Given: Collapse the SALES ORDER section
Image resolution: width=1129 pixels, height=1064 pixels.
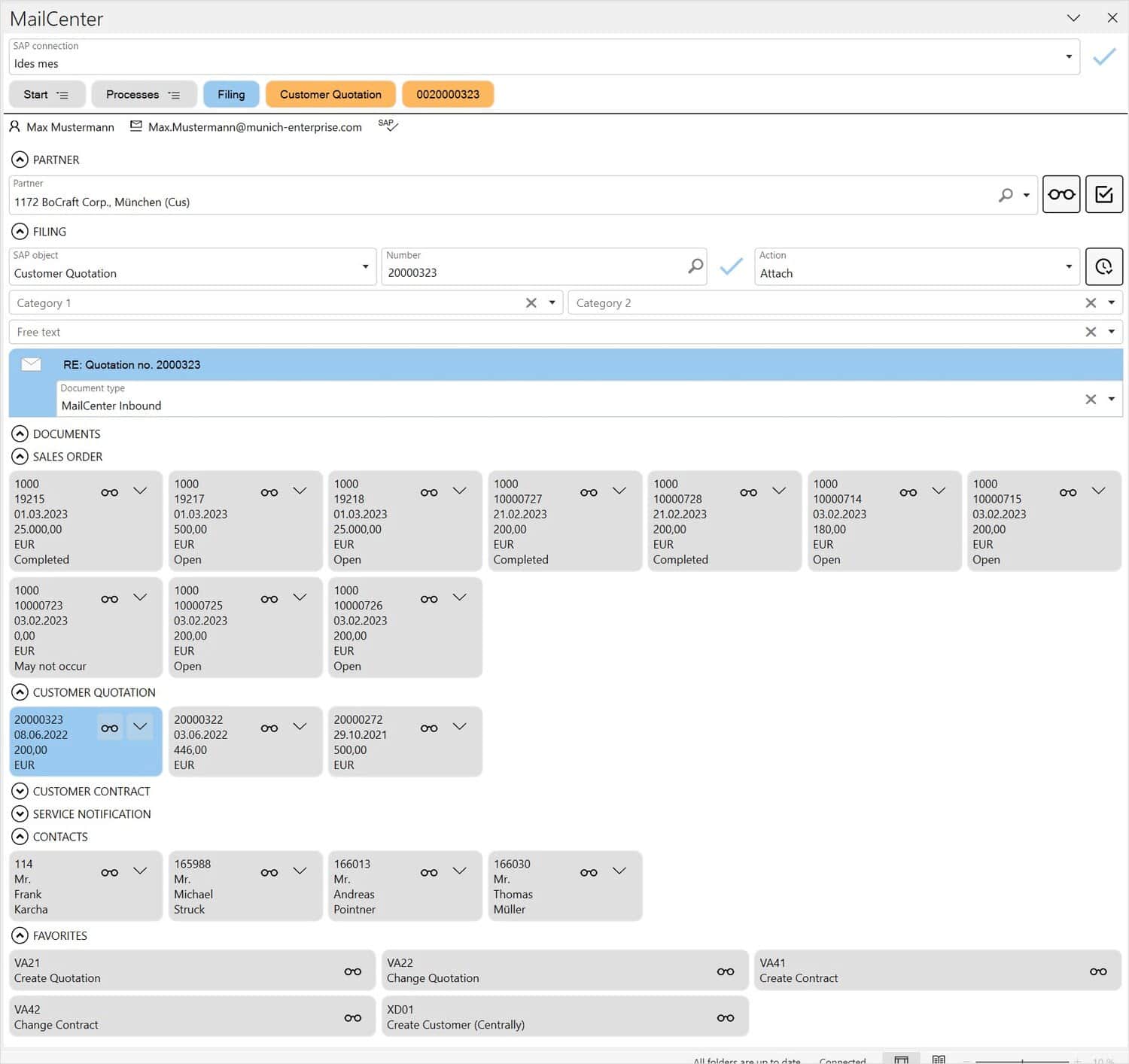Looking at the screenshot, I should click(x=20, y=457).
